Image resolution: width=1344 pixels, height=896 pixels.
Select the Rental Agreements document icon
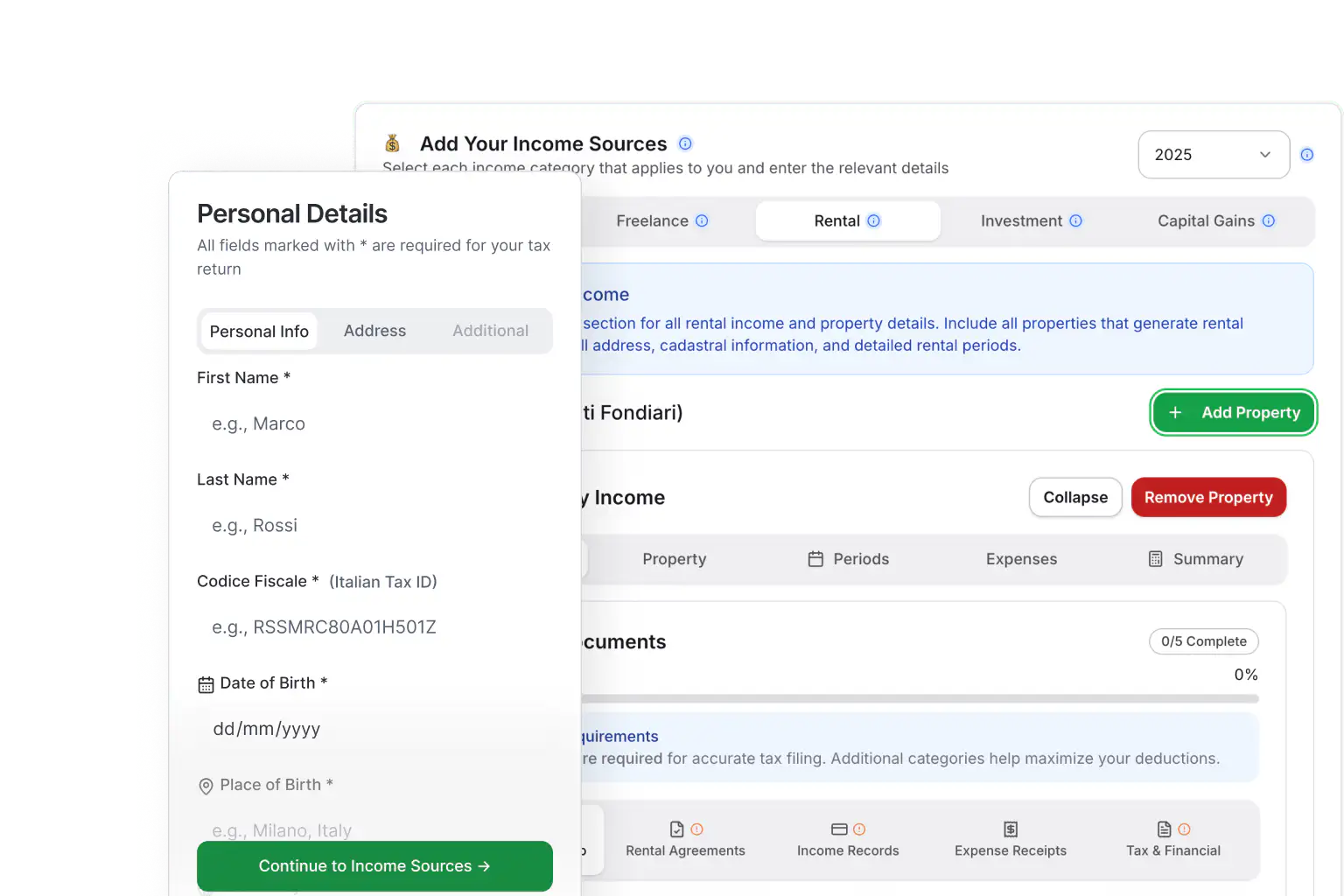(676, 829)
